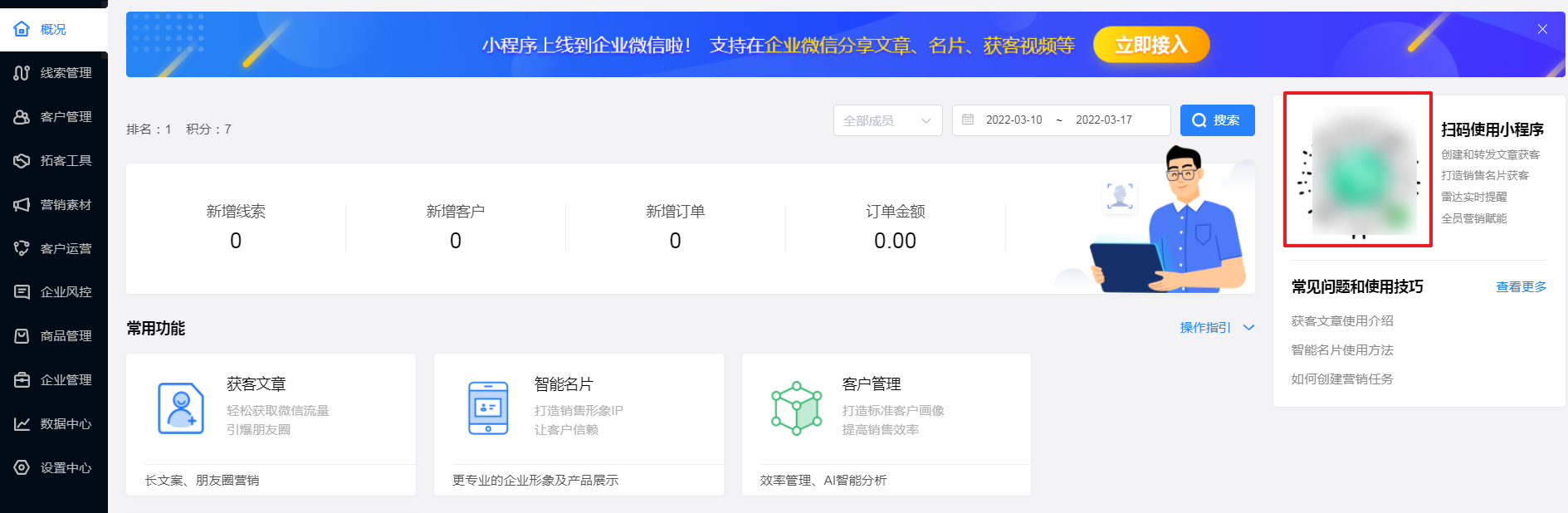Click the 智能名片 card icon
The height and width of the screenshot is (513, 1568).
(x=488, y=408)
